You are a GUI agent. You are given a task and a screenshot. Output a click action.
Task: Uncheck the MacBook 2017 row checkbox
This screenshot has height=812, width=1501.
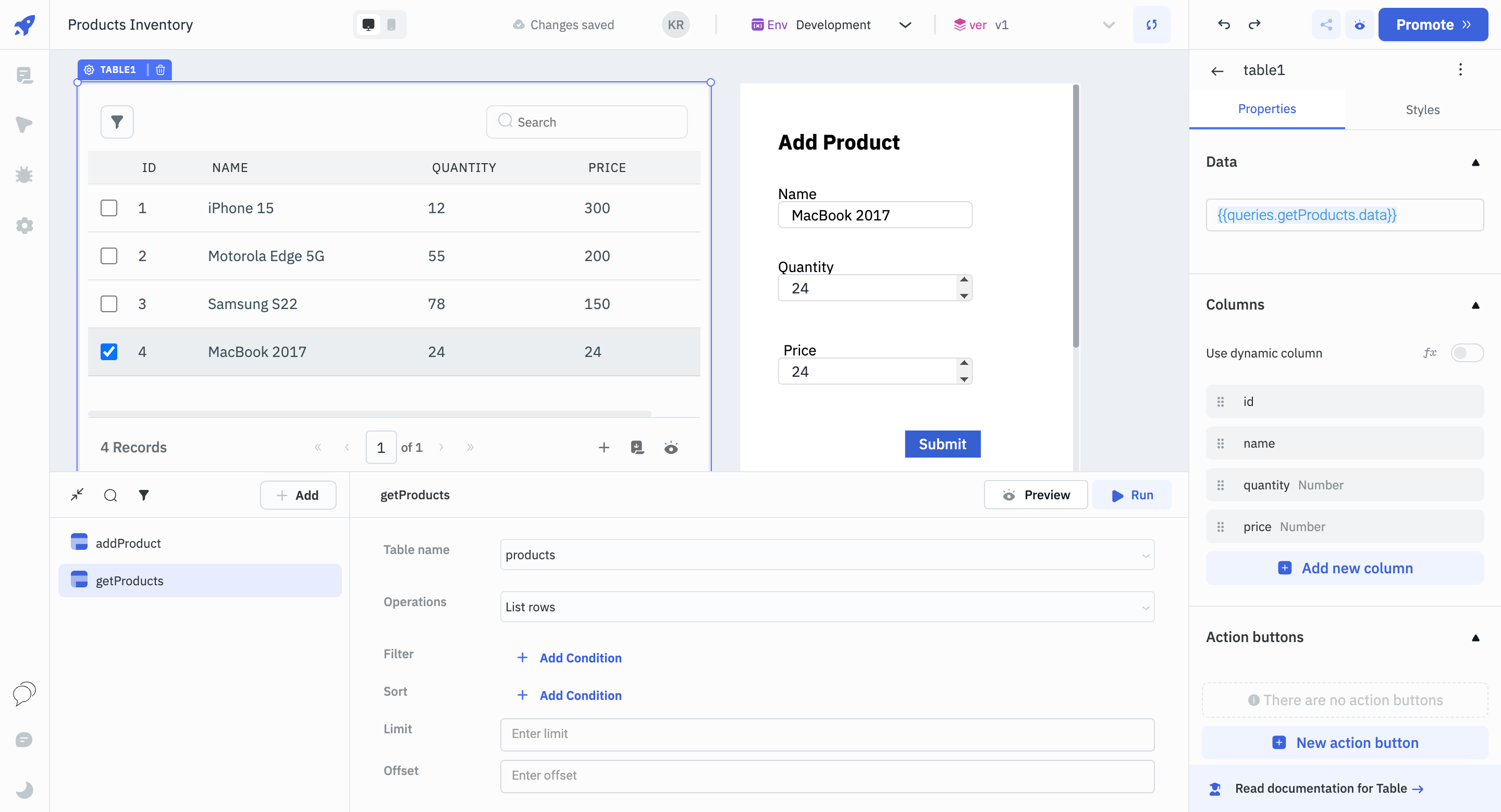click(x=108, y=352)
